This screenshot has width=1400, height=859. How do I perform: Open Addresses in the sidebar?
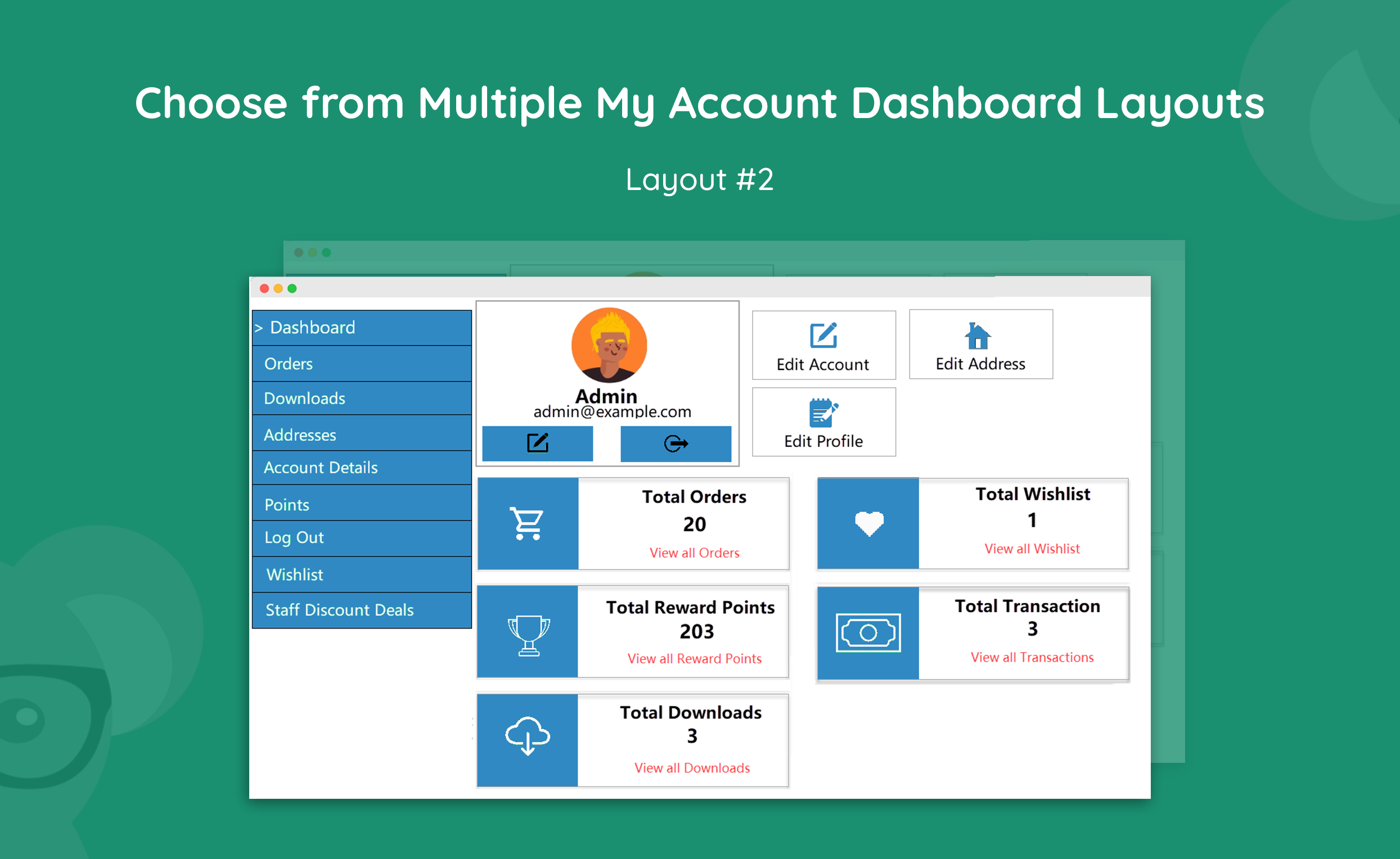[x=300, y=434]
